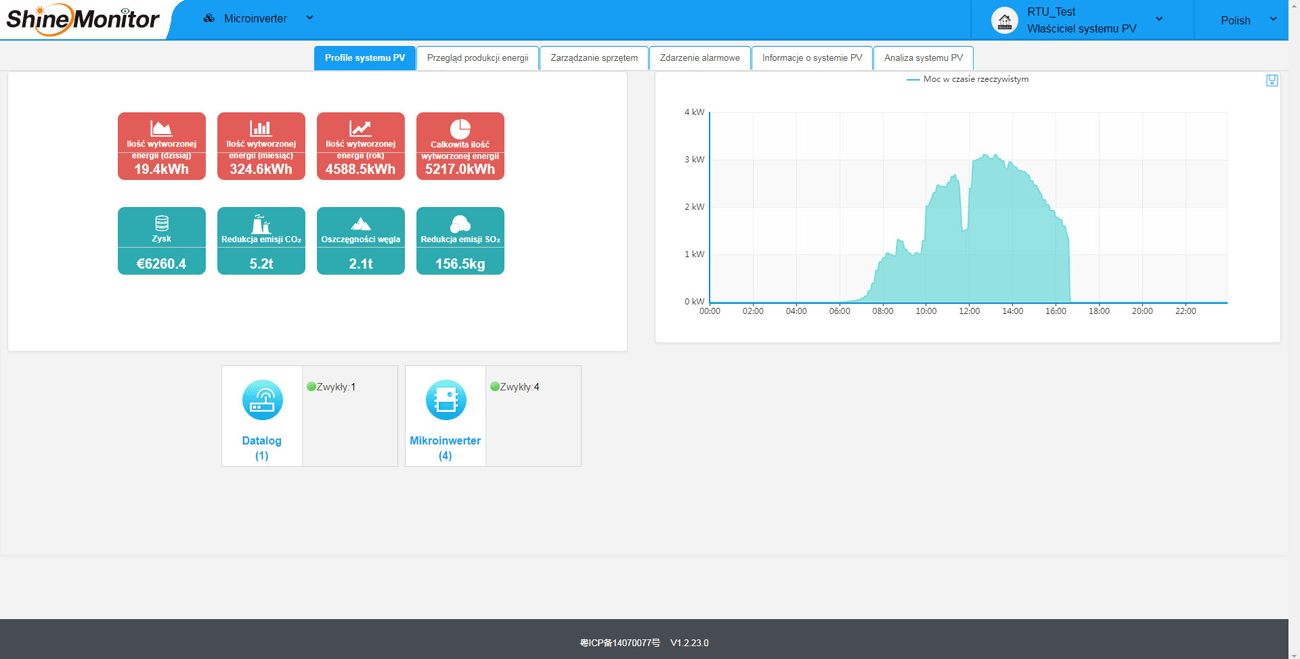
Task: Open the Polish language dropdown
Action: coord(1248,20)
